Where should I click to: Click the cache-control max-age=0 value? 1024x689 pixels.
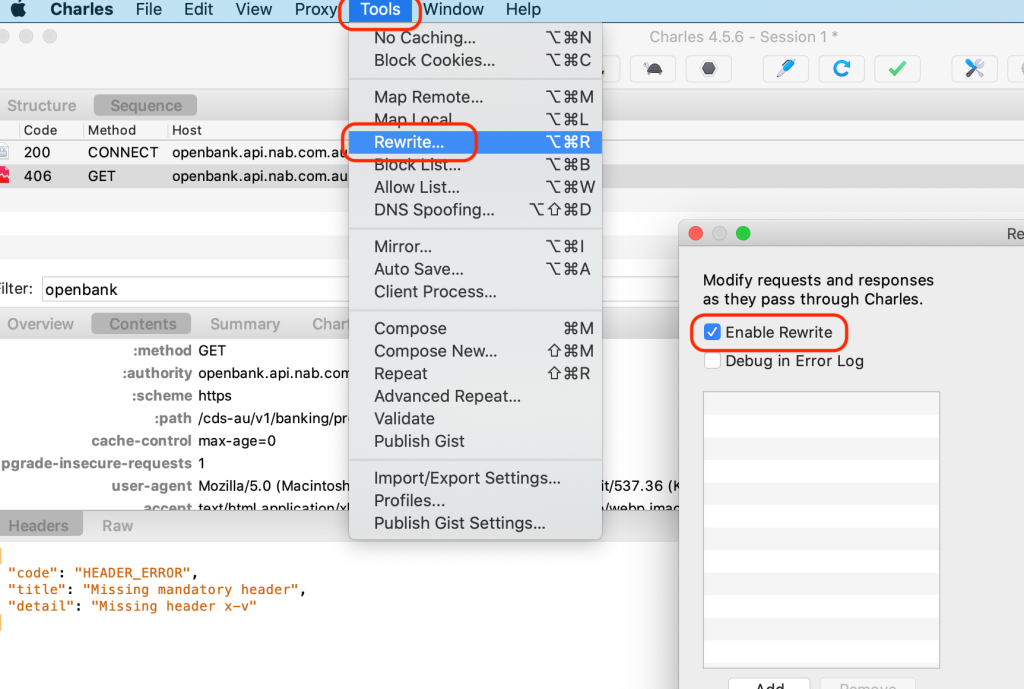click(x=237, y=441)
